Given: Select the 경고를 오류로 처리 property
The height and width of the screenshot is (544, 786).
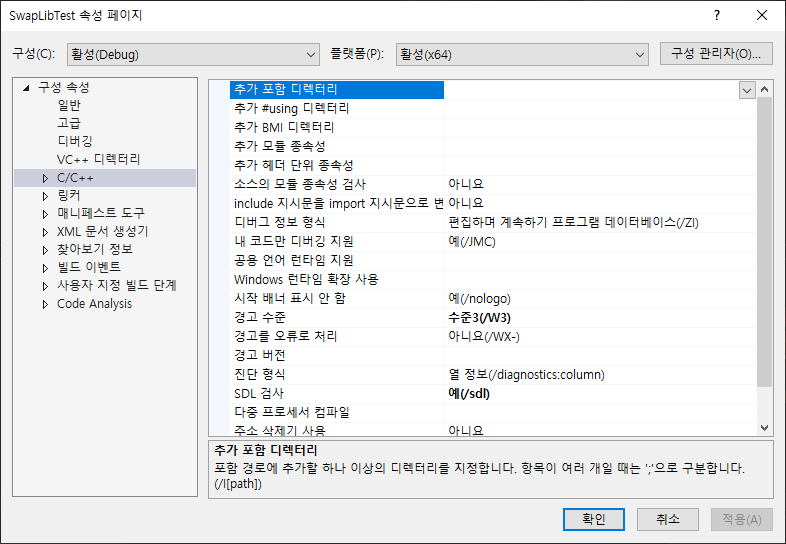Looking at the screenshot, I should [337, 336].
